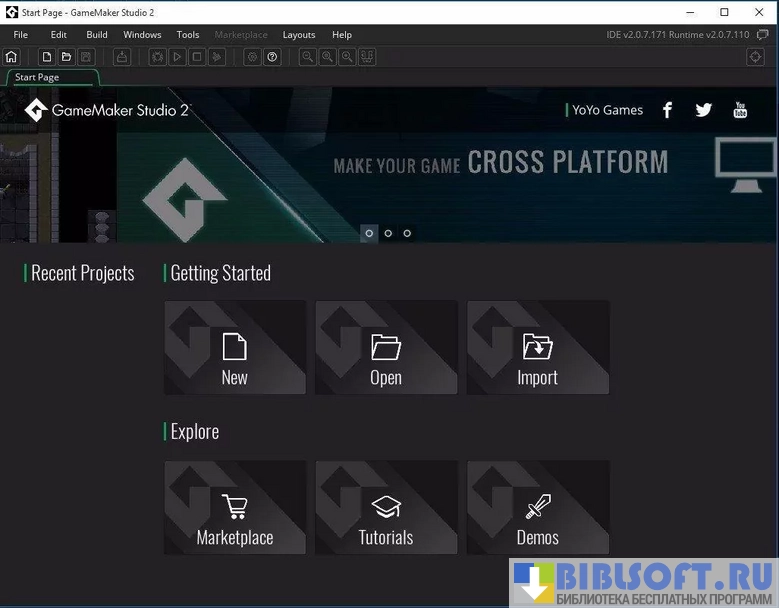
Task: Select the second banner slide dot
Action: 388,233
